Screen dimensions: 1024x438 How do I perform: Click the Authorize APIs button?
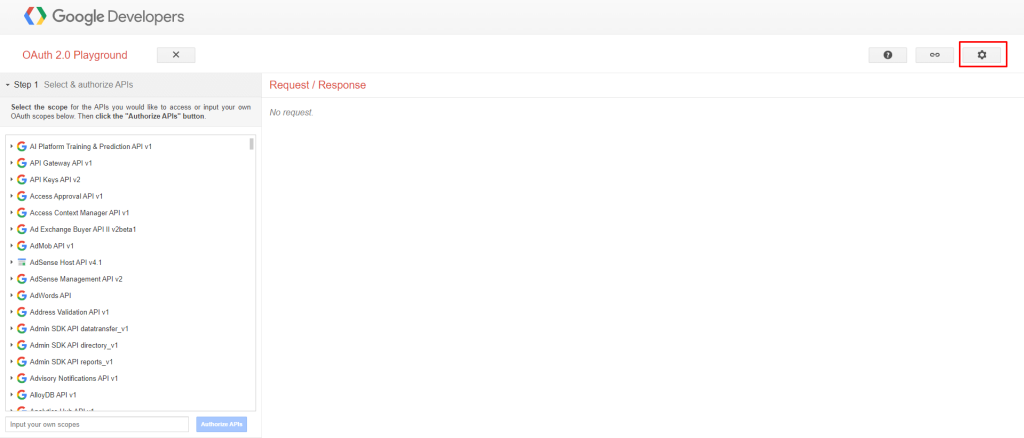point(222,424)
